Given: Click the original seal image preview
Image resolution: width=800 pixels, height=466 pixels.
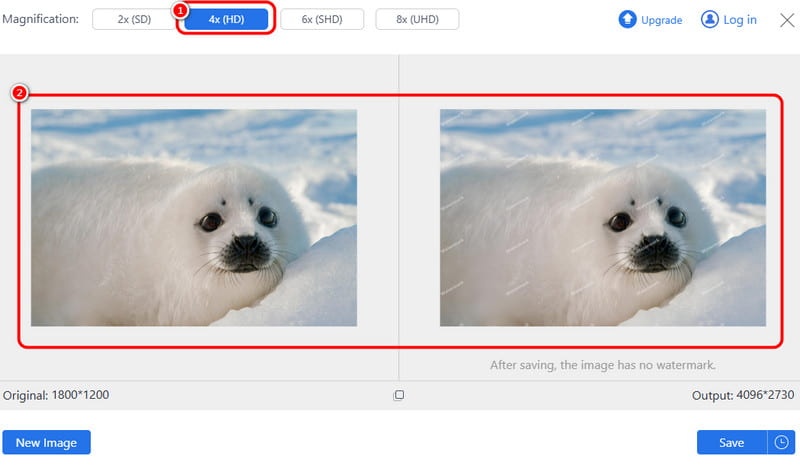Looking at the screenshot, I should (194, 218).
